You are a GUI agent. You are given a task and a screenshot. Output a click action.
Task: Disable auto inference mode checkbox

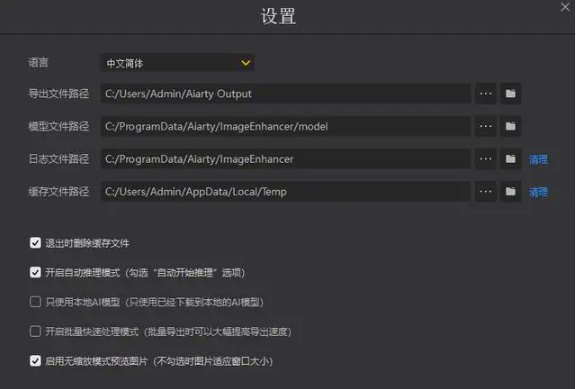pos(35,273)
